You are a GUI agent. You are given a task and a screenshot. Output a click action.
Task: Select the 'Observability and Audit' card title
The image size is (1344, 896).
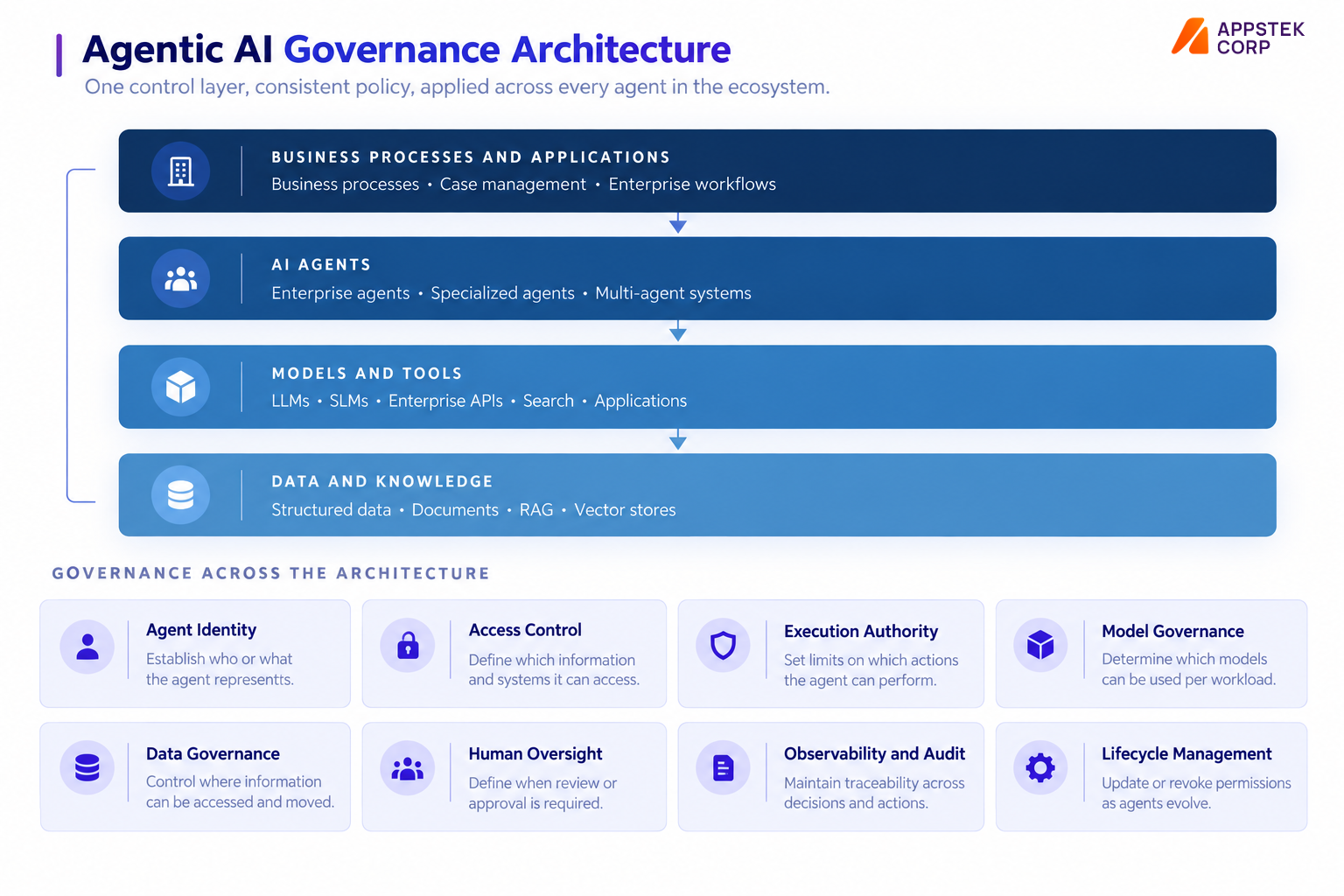874,753
